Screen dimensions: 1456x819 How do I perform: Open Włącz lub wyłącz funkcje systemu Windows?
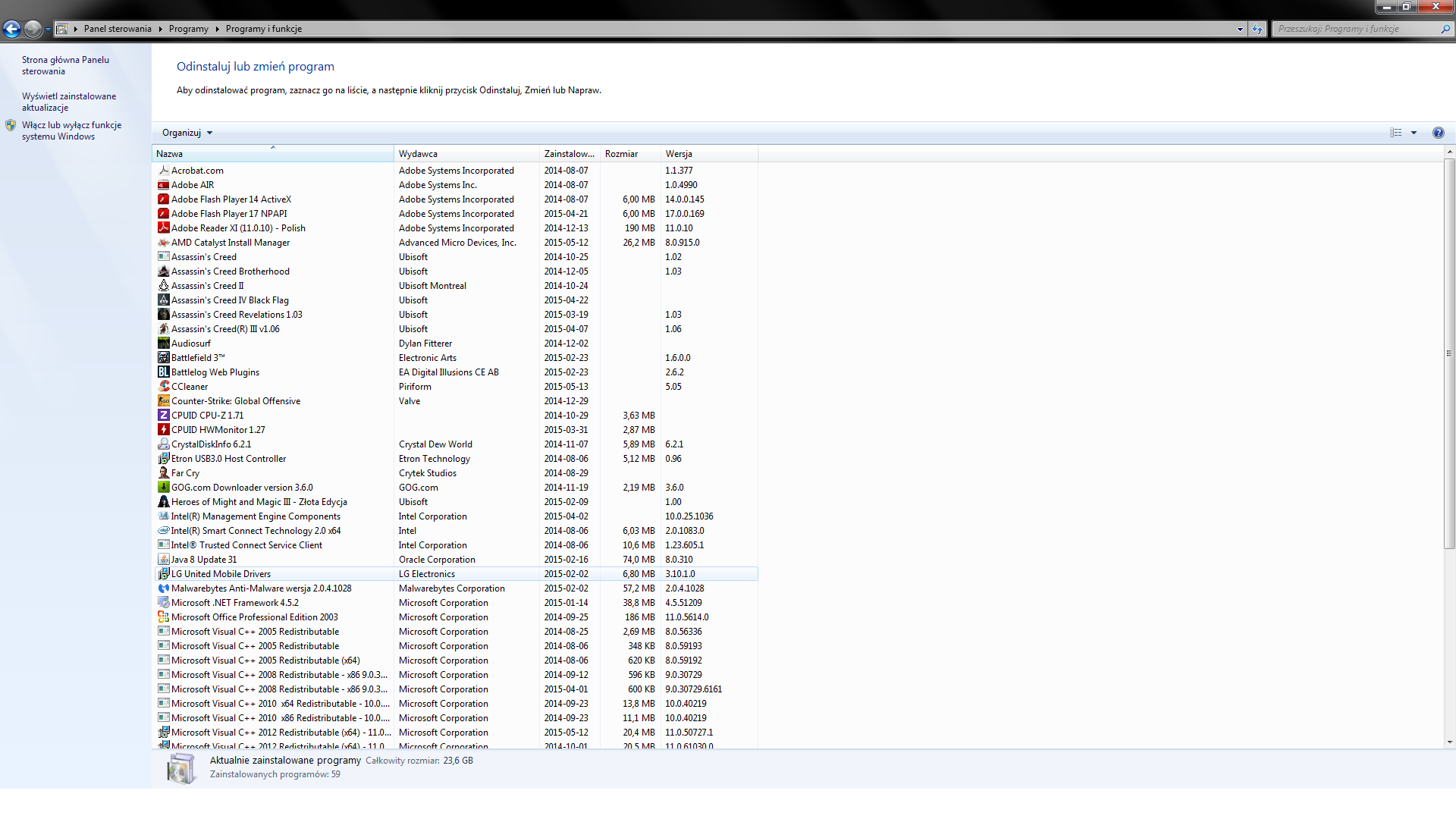click(x=71, y=130)
